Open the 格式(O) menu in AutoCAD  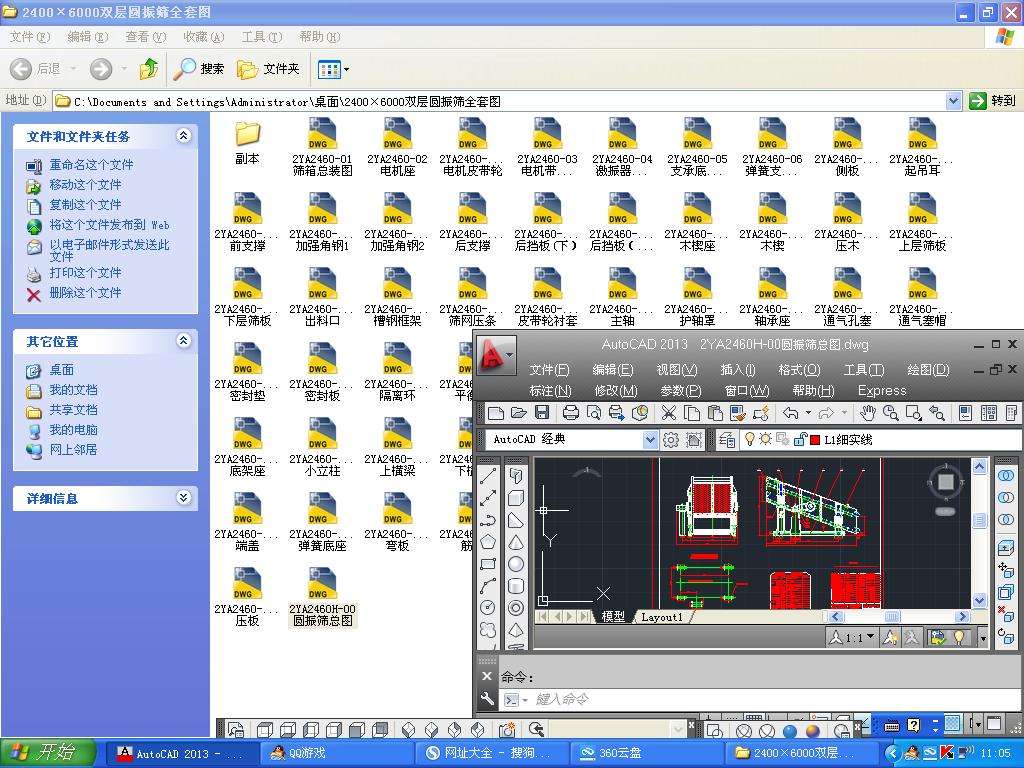(799, 370)
